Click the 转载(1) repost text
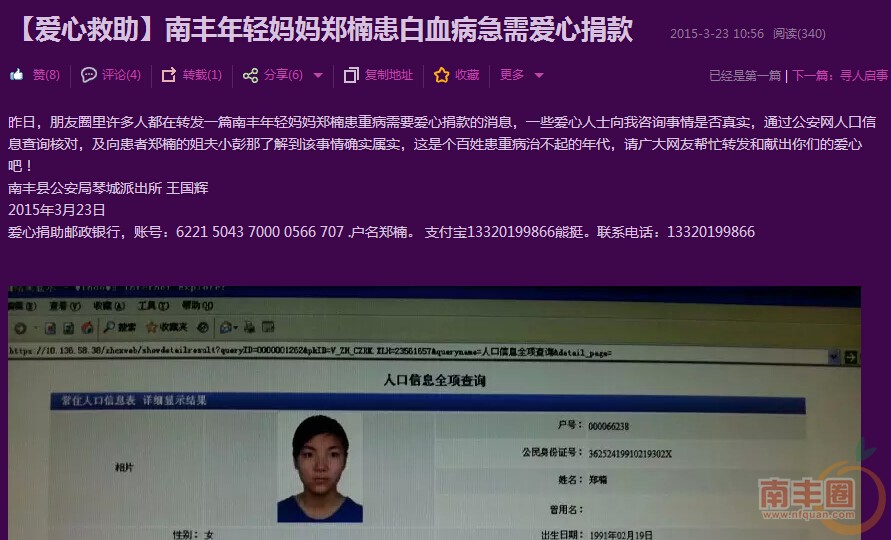Image resolution: width=891 pixels, height=540 pixels. pyautogui.click(x=202, y=75)
